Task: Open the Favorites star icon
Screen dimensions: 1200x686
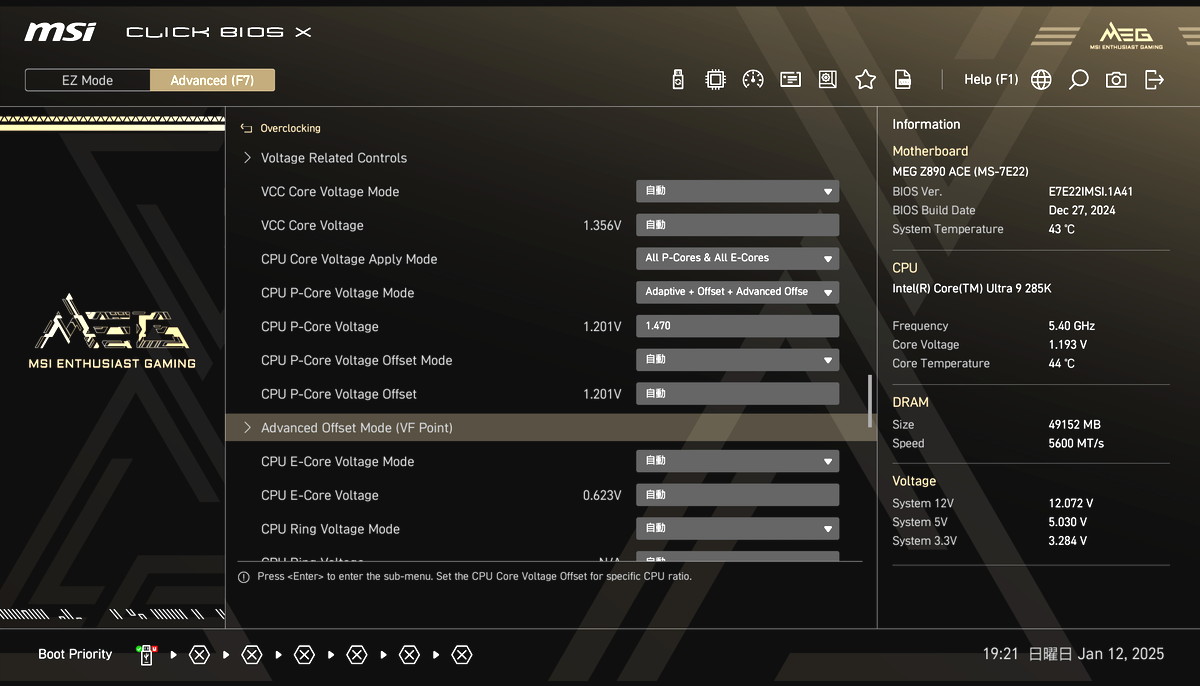Action: pyautogui.click(x=865, y=80)
